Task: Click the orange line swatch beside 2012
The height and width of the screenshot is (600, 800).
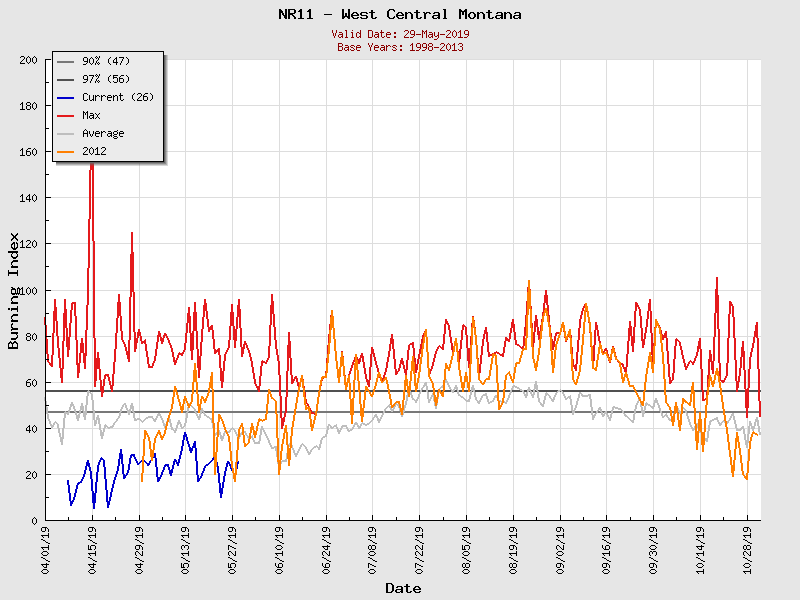Action: coord(66,151)
